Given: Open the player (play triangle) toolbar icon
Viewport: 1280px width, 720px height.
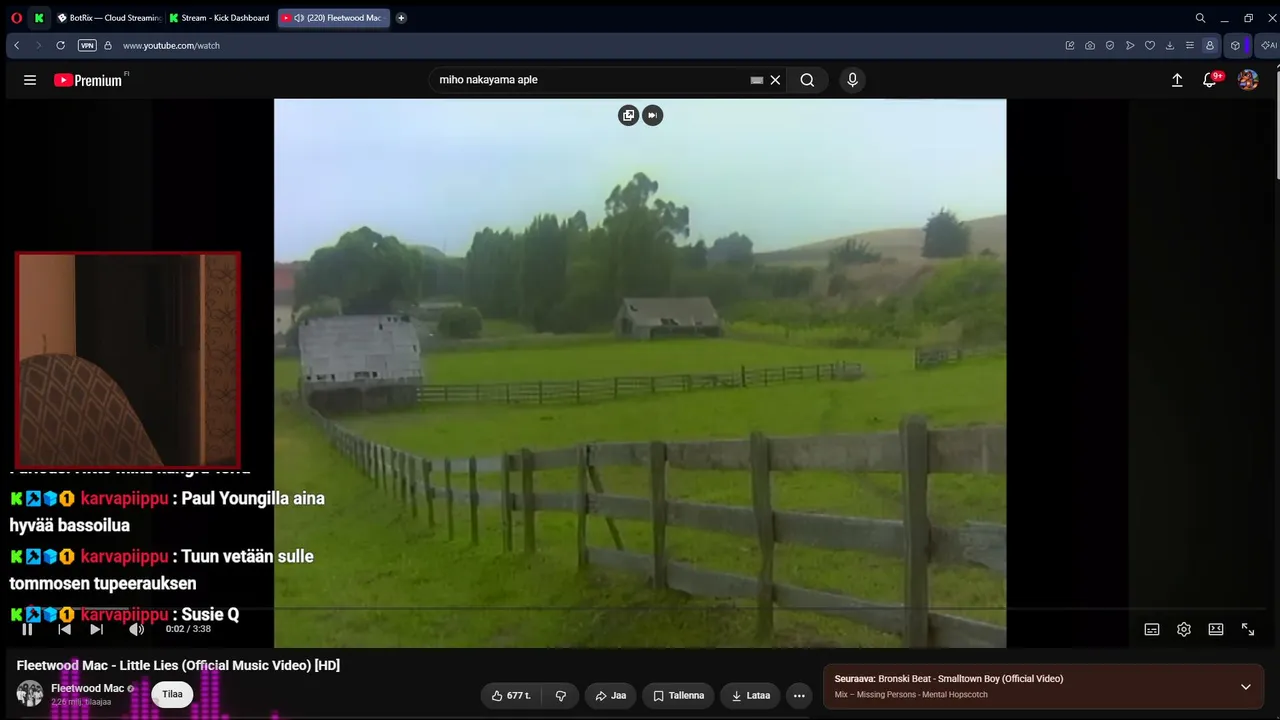Looking at the screenshot, I should pos(1130,45).
